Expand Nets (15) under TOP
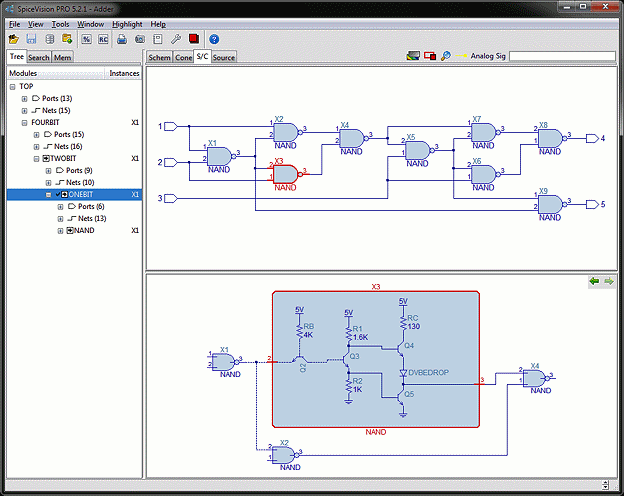The image size is (624, 496). 24,111
